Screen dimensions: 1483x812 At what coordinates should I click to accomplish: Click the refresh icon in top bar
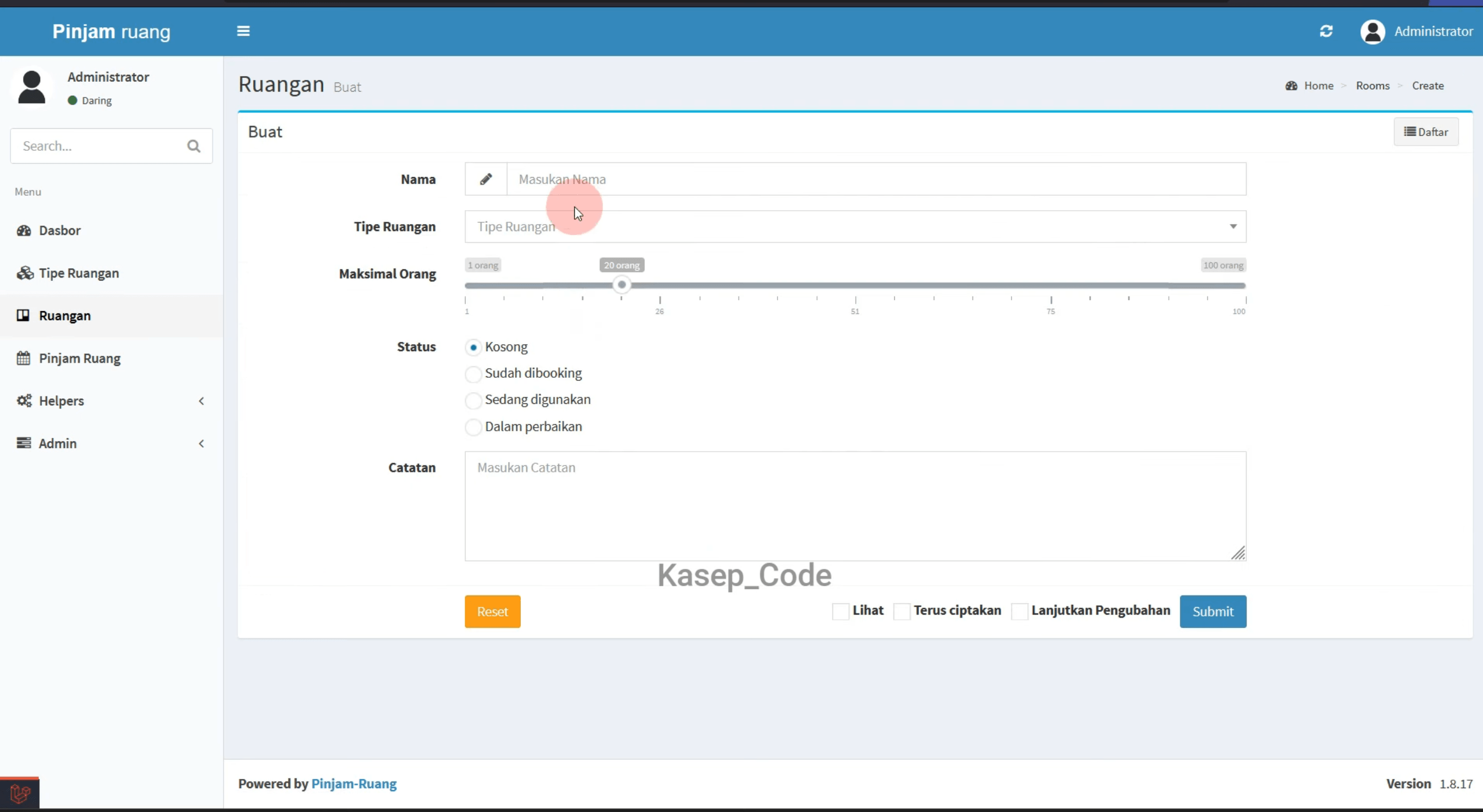click(x=1326, y=31)
